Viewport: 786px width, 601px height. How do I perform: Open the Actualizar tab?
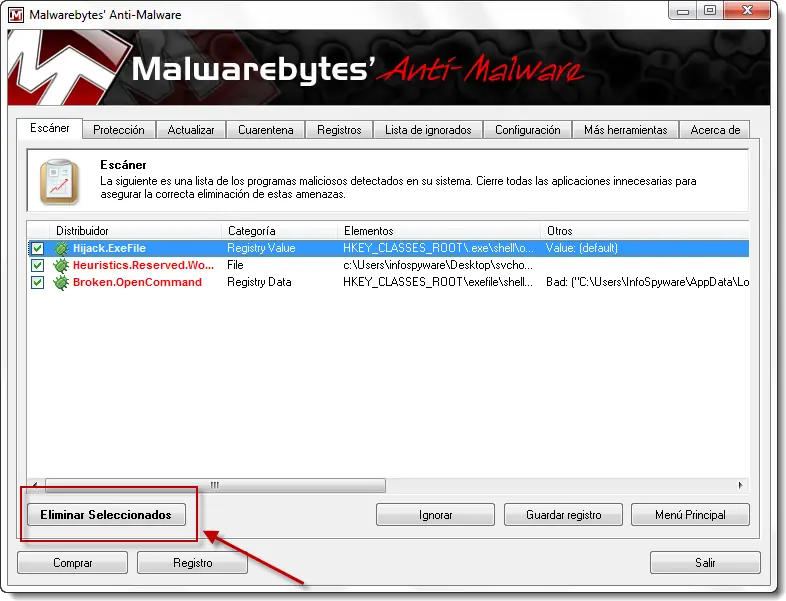tap(191, 130)
